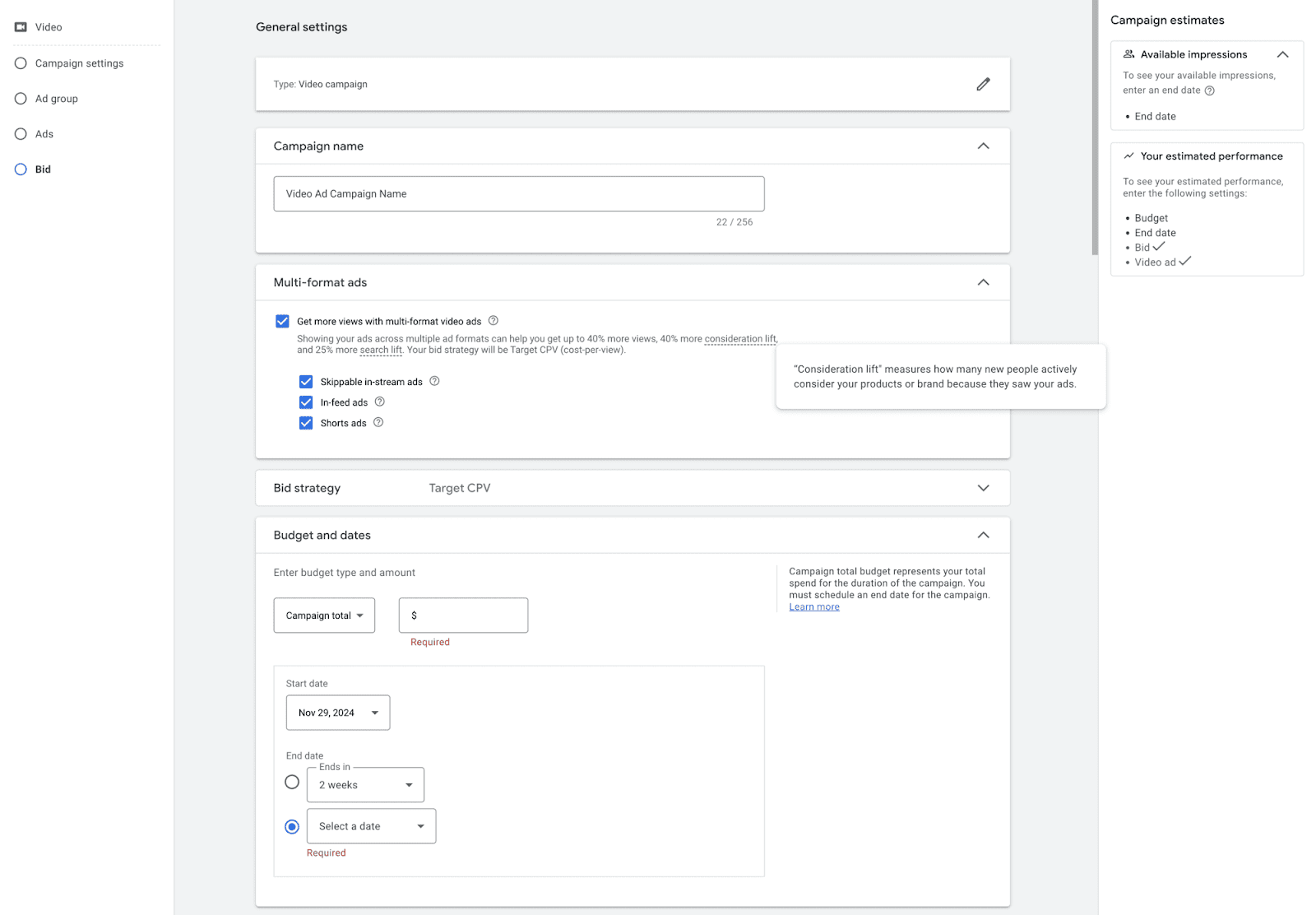Open the help icon beside multi-format video ads
Viewport: 1316px width, 915px height.
(x=493, y=321)
